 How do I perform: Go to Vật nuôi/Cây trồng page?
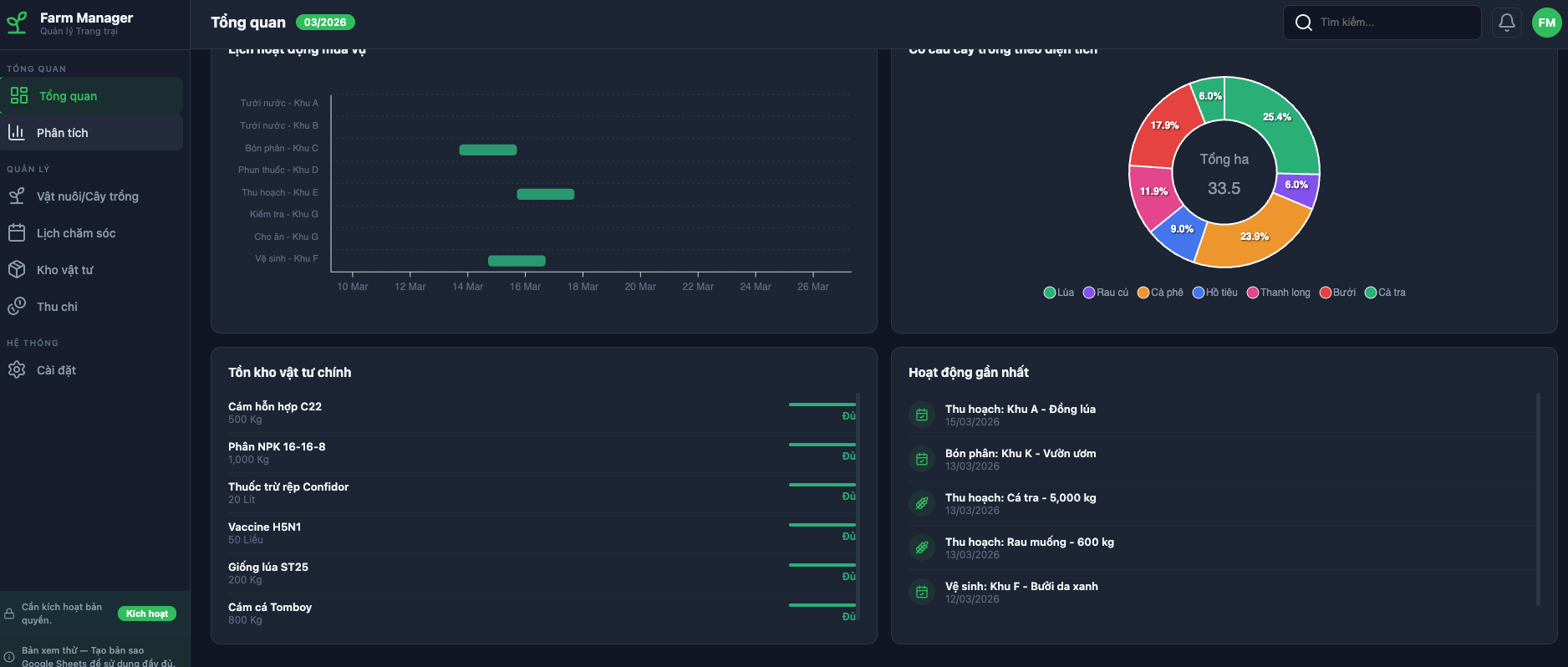(88, 196)
